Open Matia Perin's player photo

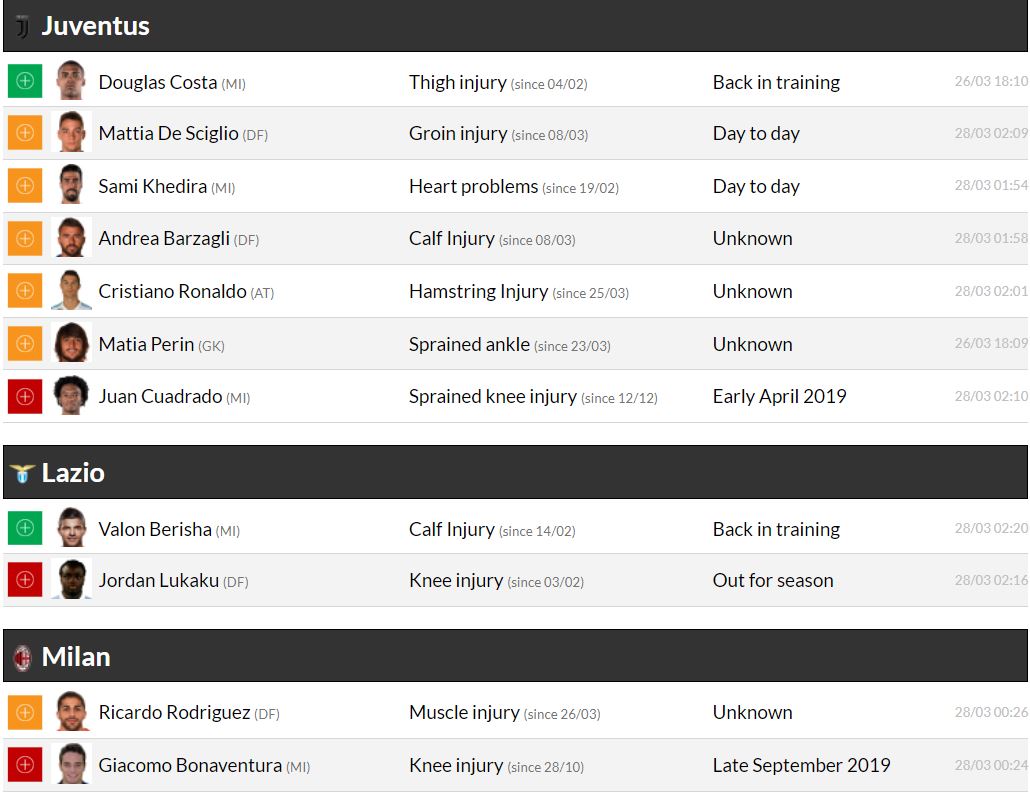[72, 344]
